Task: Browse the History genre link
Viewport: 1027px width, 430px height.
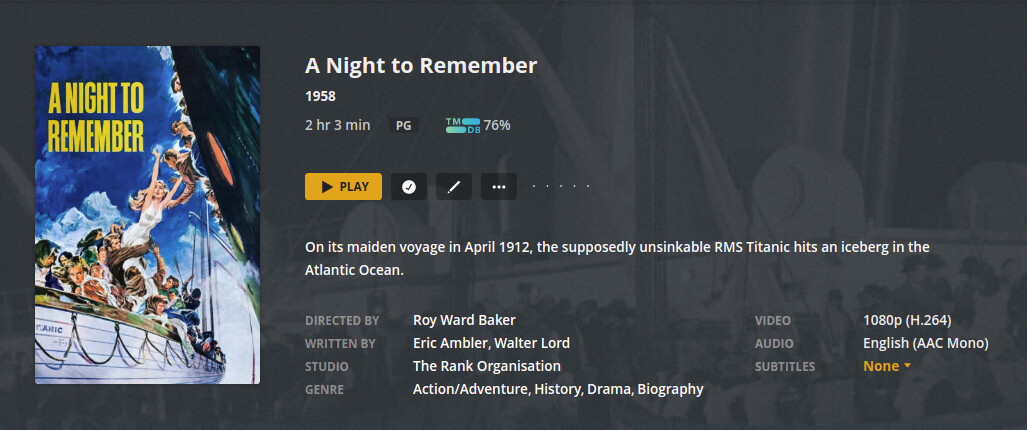Action: click(556, 389)
